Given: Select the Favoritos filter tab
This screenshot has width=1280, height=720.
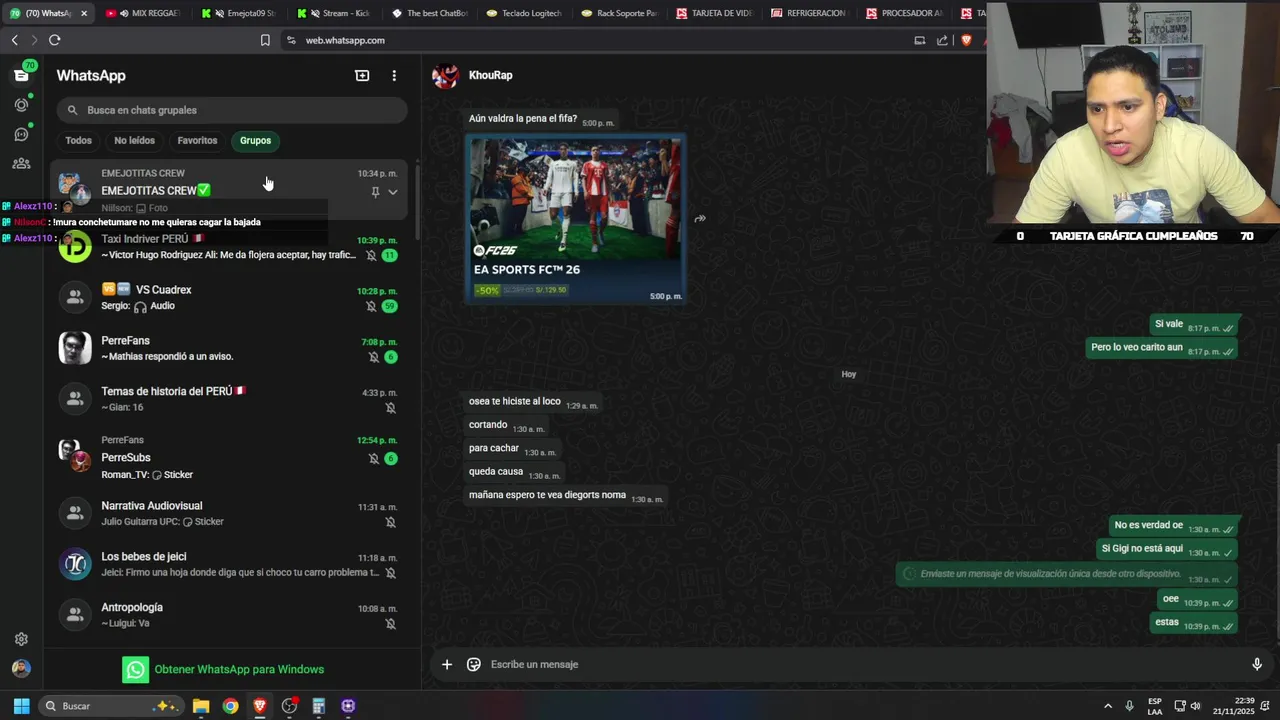Looking at the screenshot, I should point(197,141).
